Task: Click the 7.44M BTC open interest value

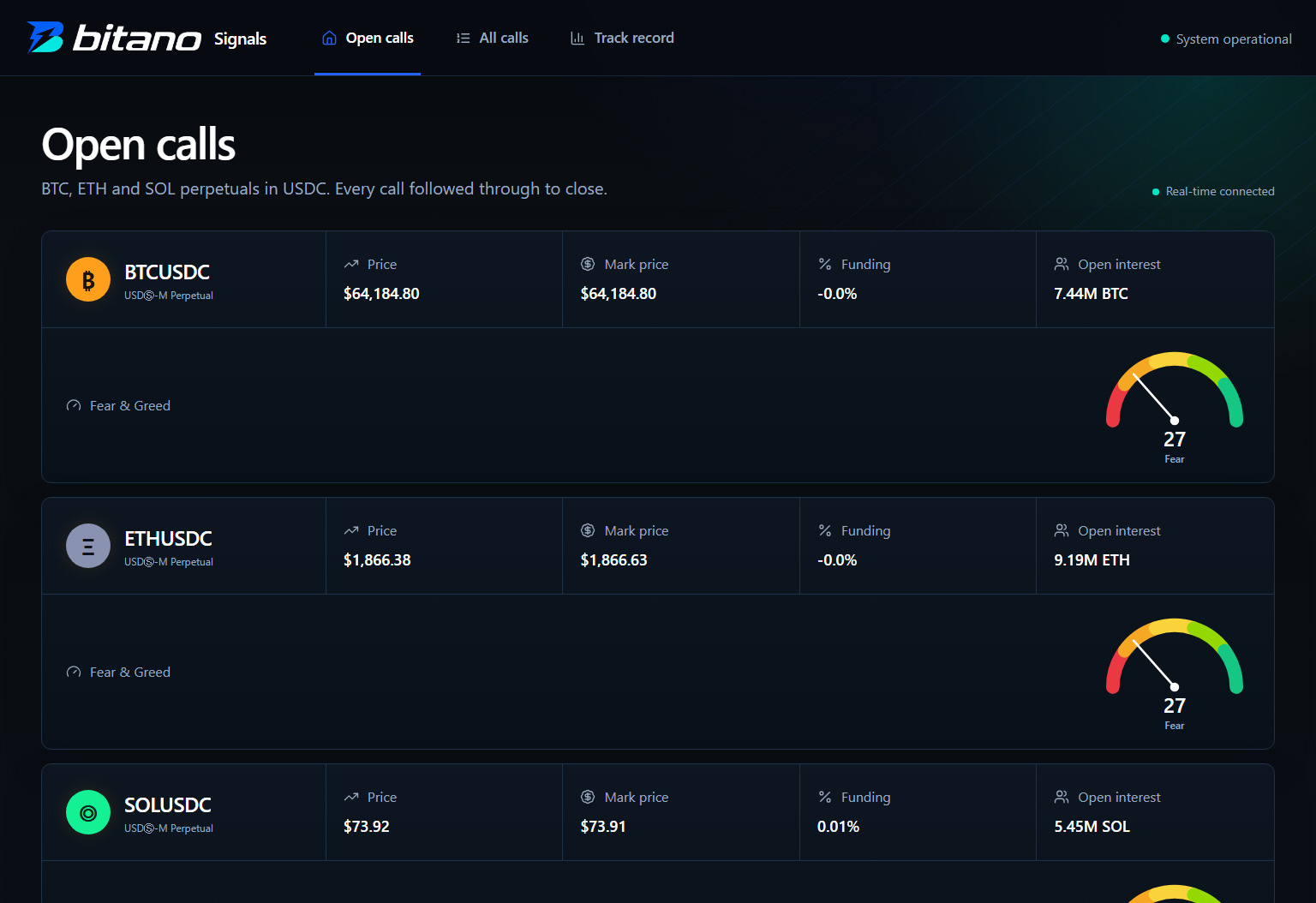Action: (1091, 294)
